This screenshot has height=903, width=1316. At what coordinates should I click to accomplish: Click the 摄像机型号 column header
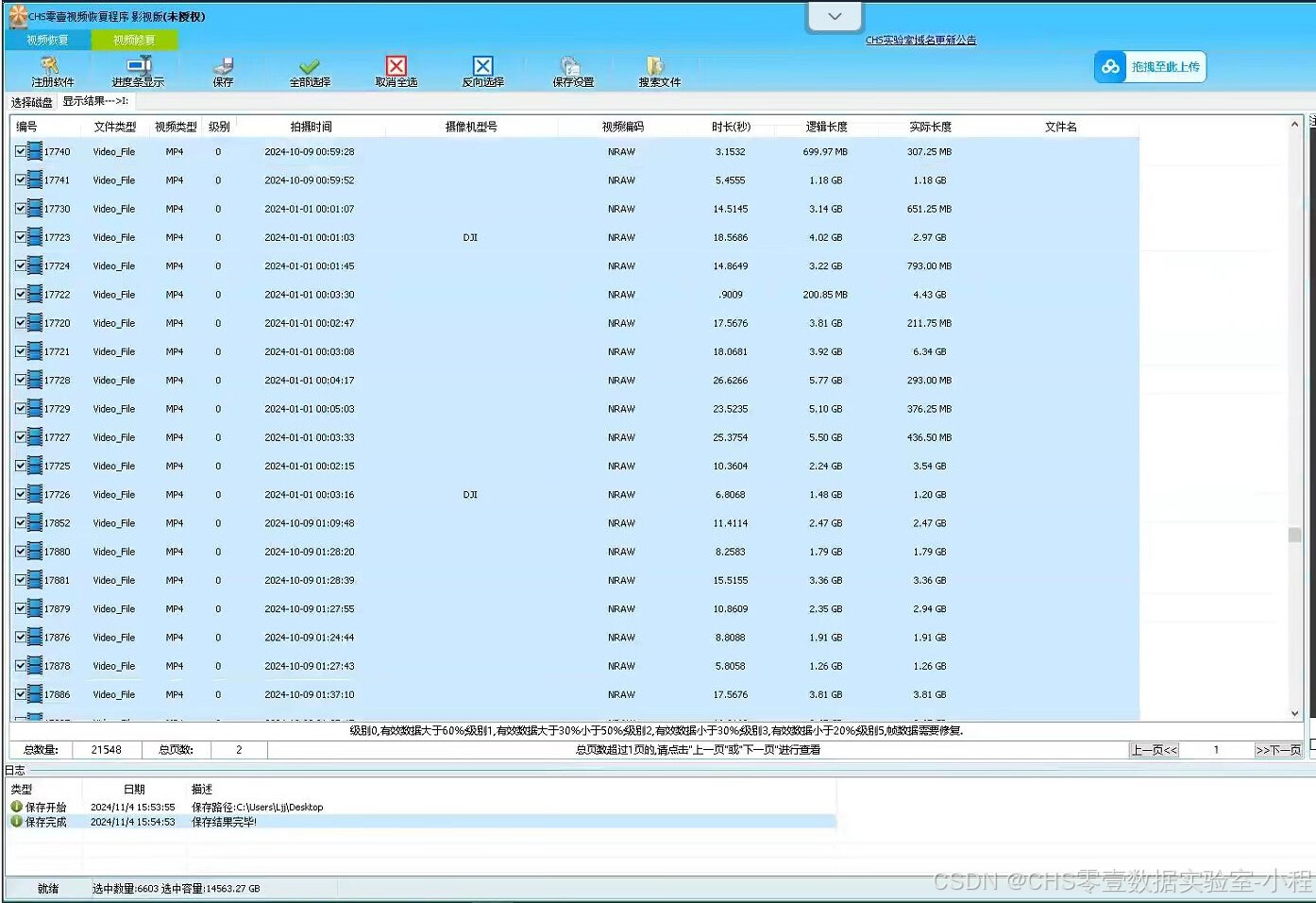point(471,127)
